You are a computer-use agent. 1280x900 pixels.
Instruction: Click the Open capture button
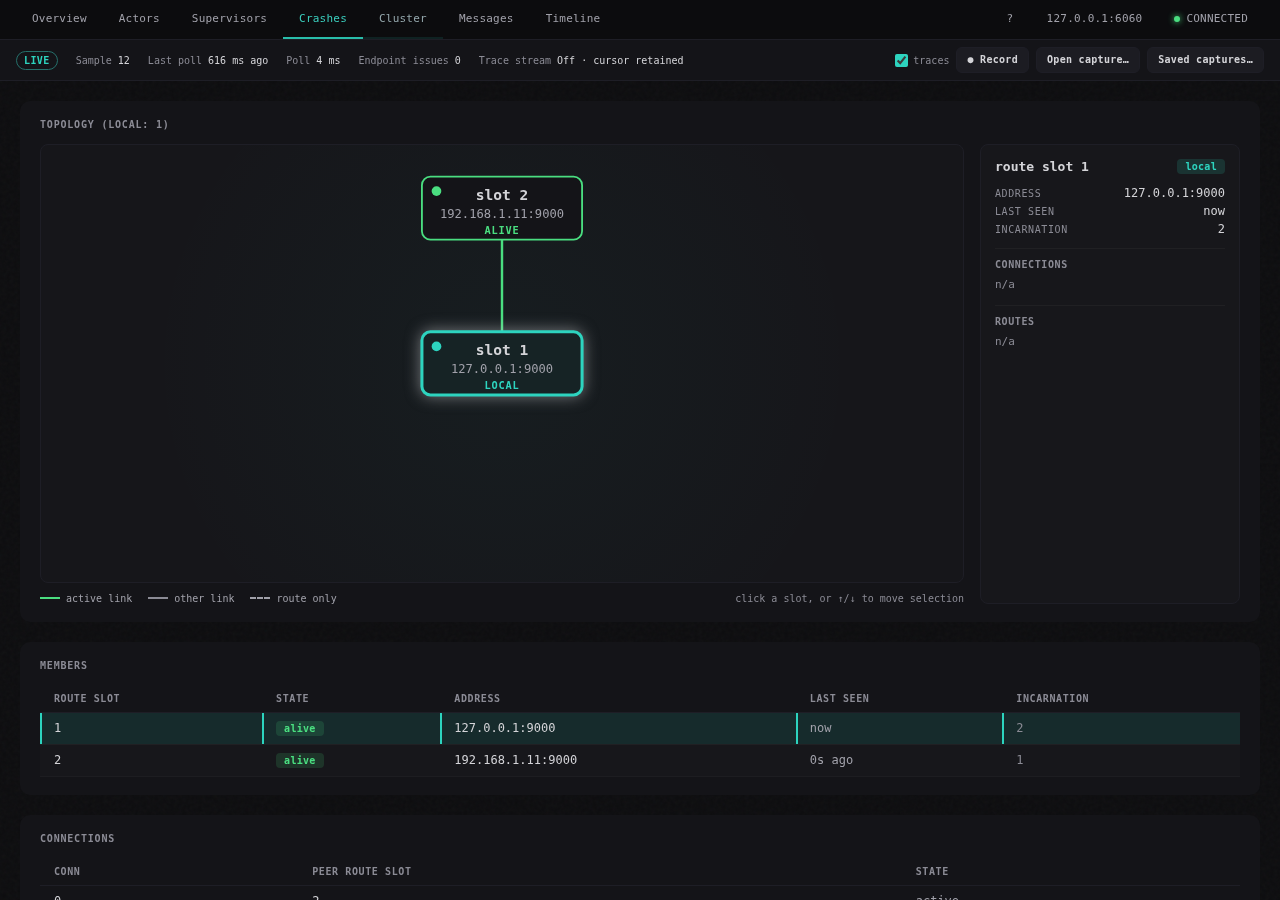tap(1088, 60)
